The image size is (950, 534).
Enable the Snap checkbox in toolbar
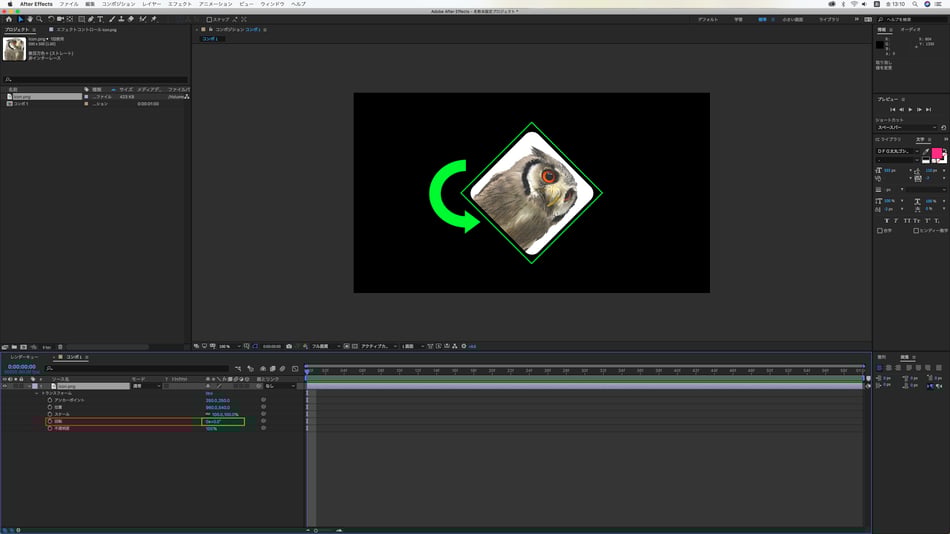[209, 19]
